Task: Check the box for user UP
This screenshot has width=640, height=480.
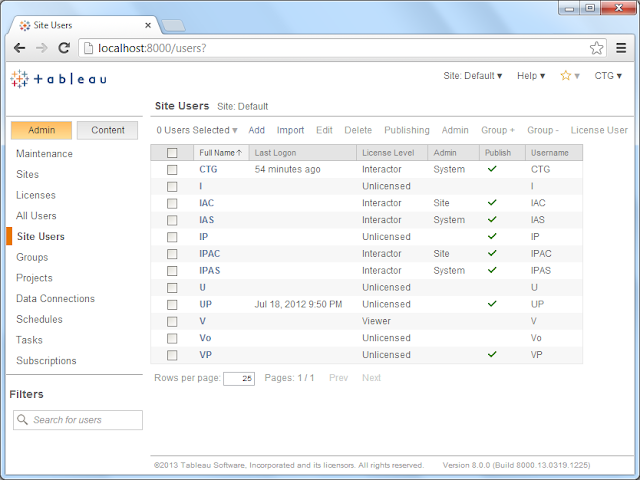Action: (x=172, y=304)
